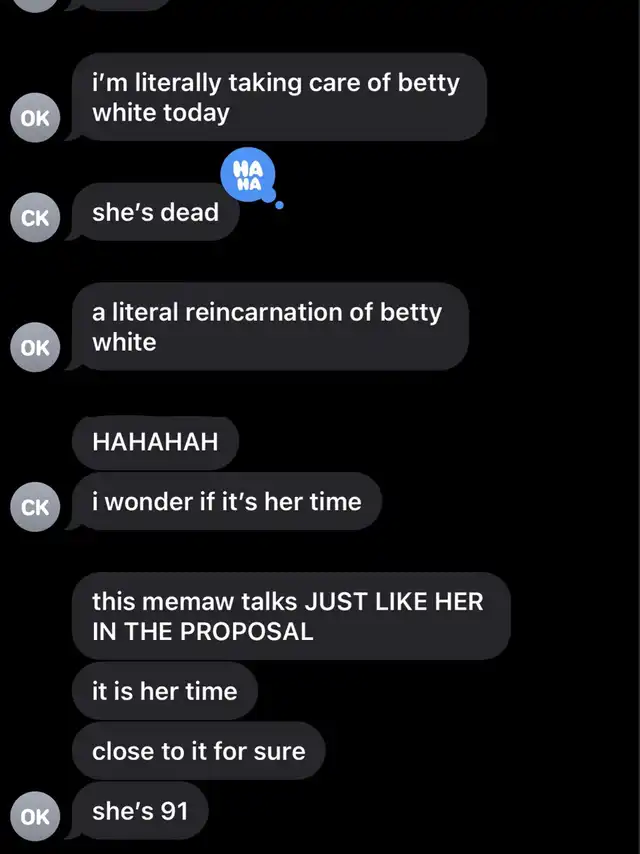This screenshot has width=640, height=854.
Task: Click the small blue tail dot of HAHA reaction
Action: tap(279, 205)
